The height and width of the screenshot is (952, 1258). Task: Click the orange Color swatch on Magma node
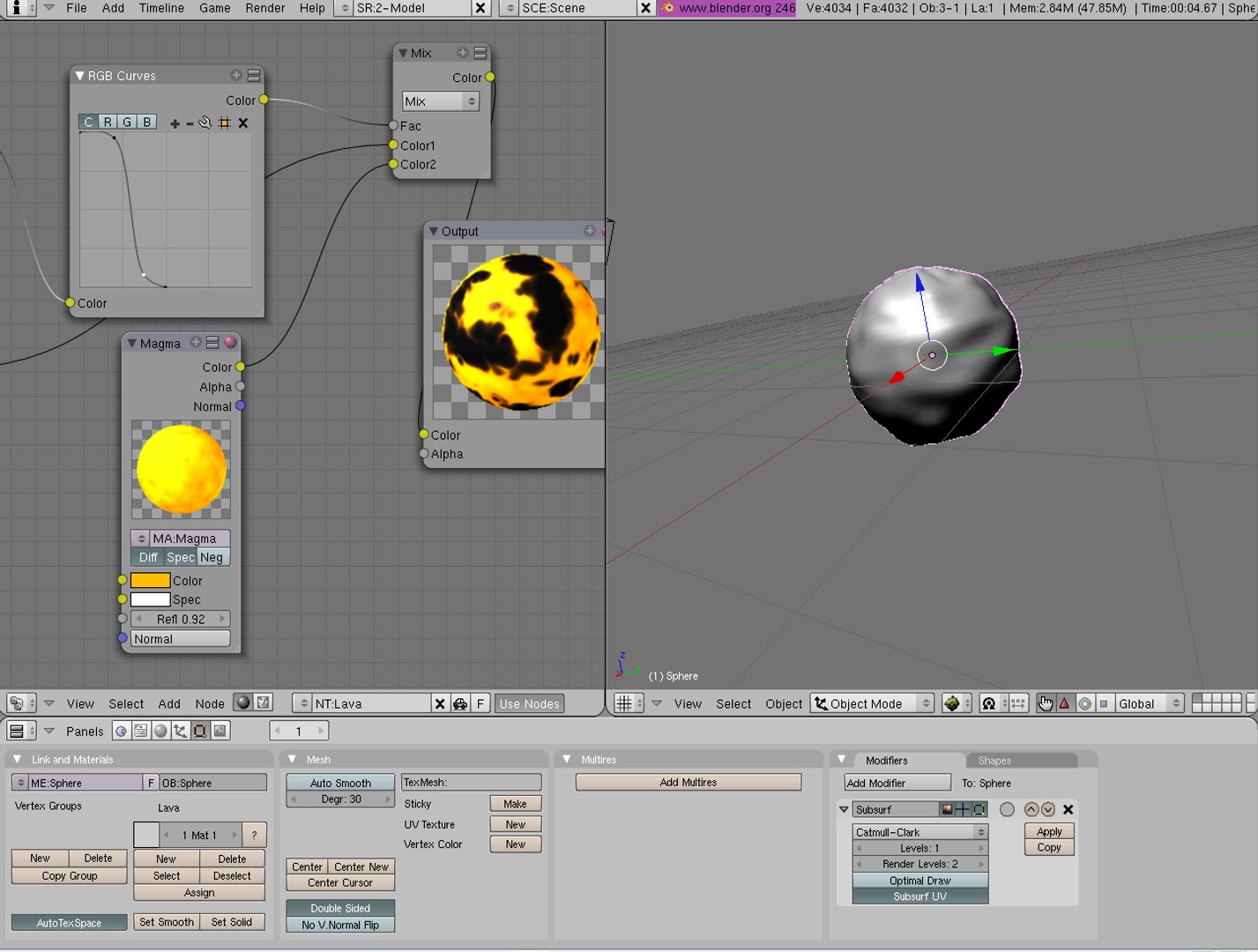[150, 581]
